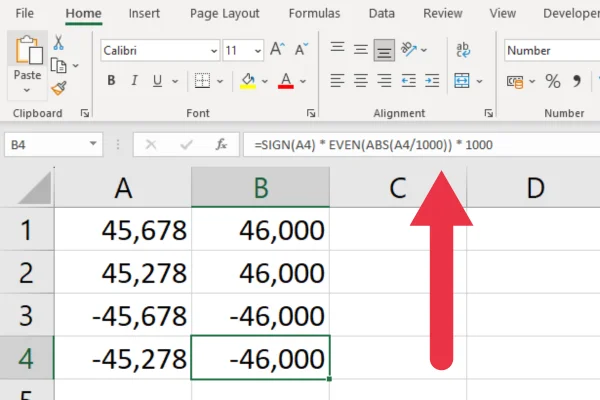The width and height of the screenshot is (600, 400).
Task: Decrease indent
Action: click(408, 81)
